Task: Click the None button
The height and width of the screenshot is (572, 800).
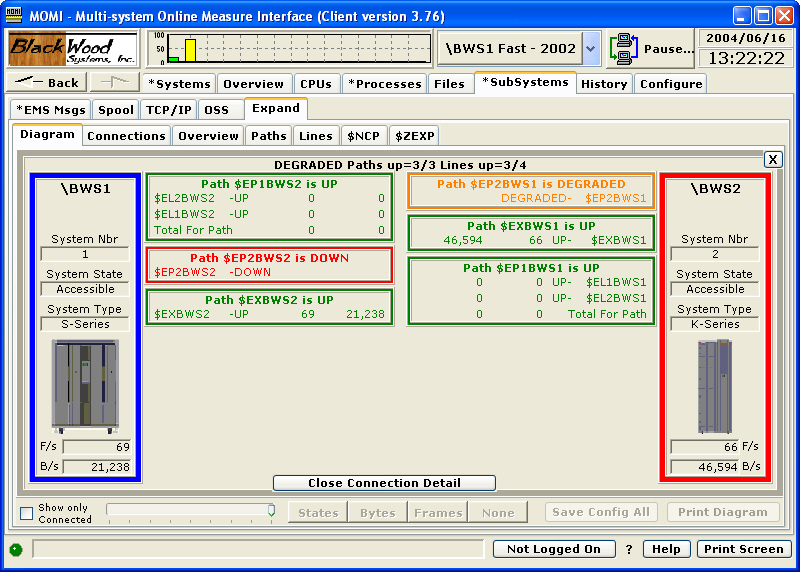Action: (498, 512)
